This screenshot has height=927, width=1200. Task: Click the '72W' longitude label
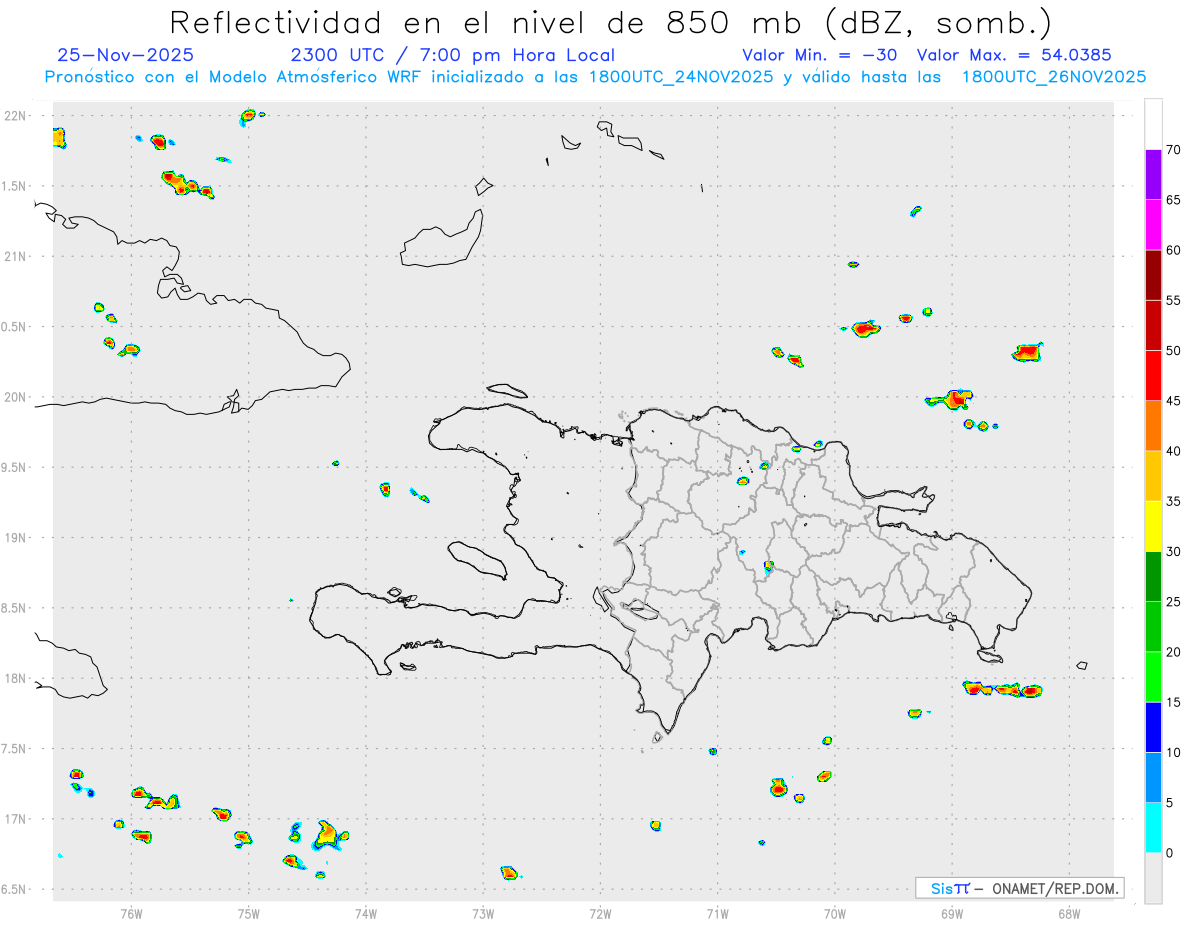click(600, 913)
